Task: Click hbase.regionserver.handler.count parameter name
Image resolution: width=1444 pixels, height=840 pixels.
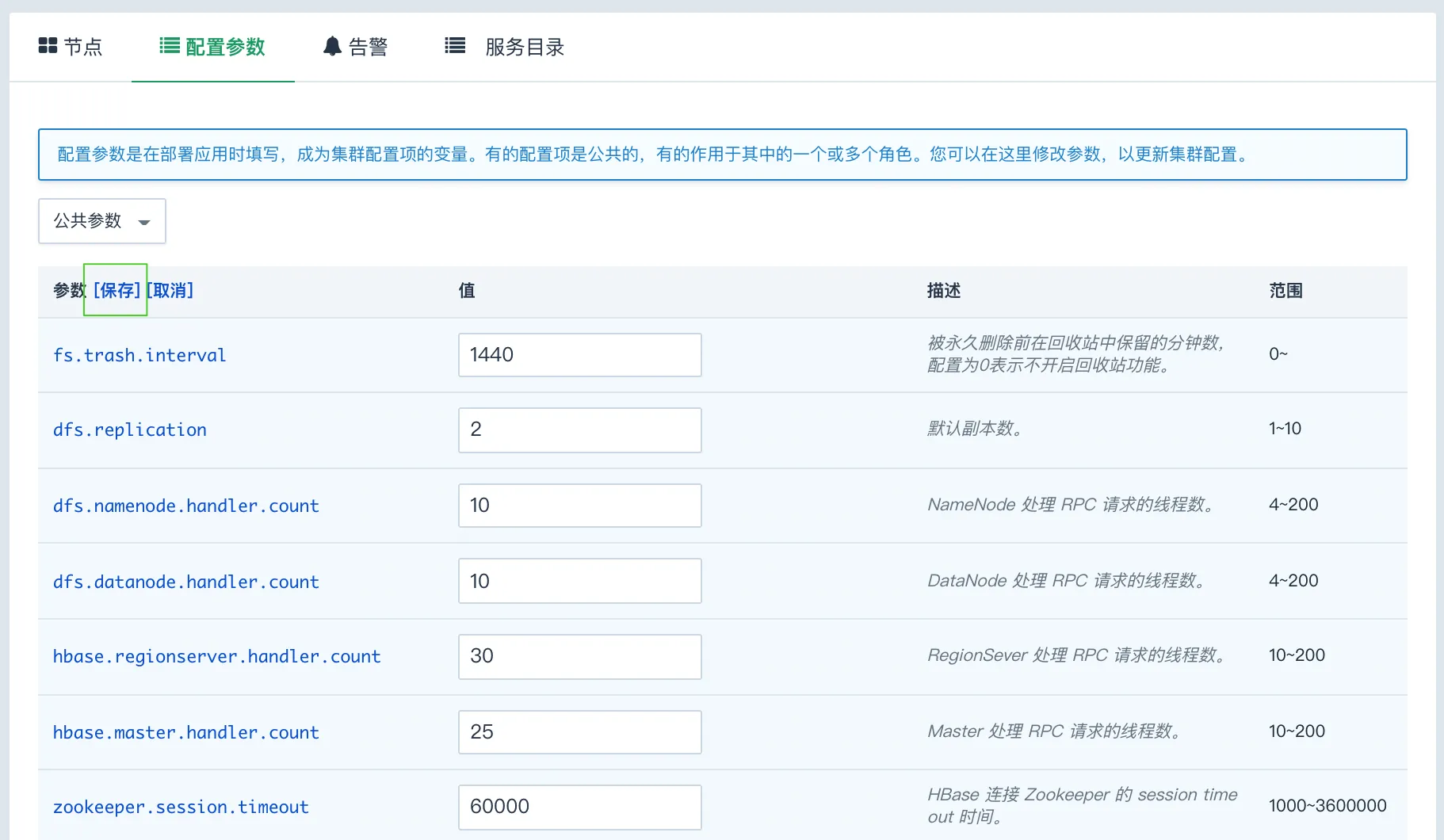Action: 217,656
